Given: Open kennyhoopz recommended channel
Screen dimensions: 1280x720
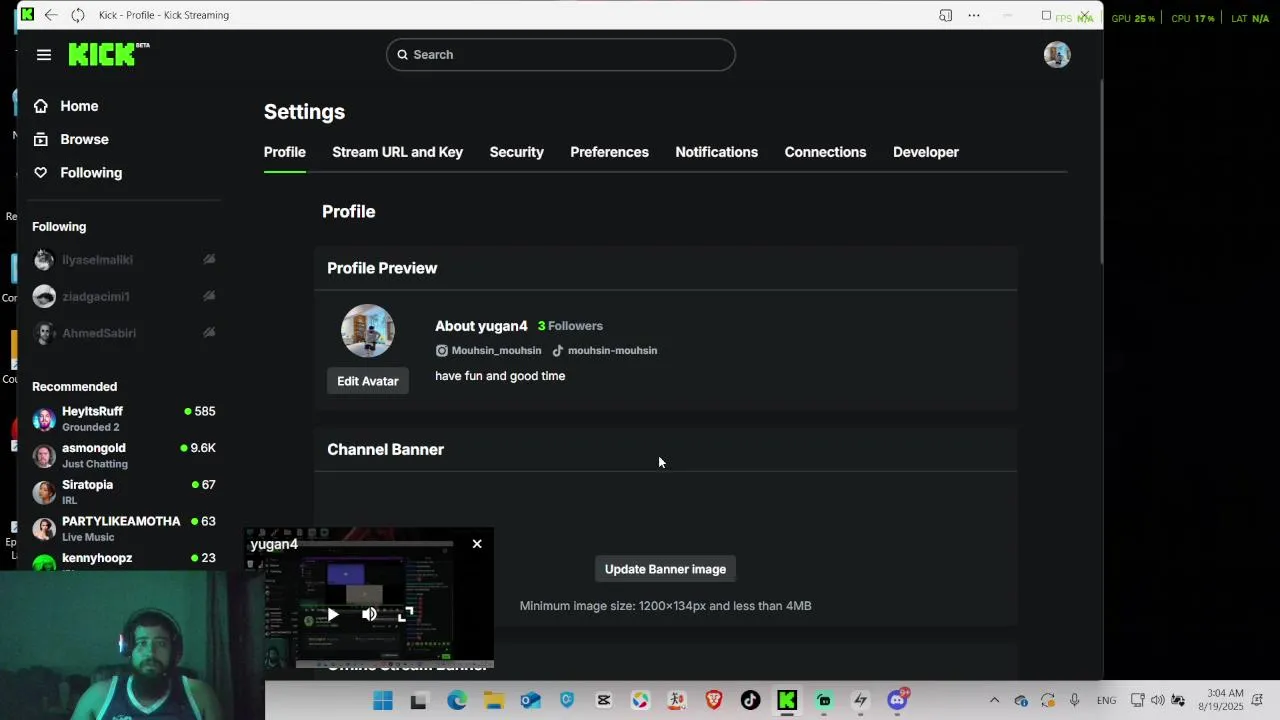Looking at the screenshot, I should [124, 561].
